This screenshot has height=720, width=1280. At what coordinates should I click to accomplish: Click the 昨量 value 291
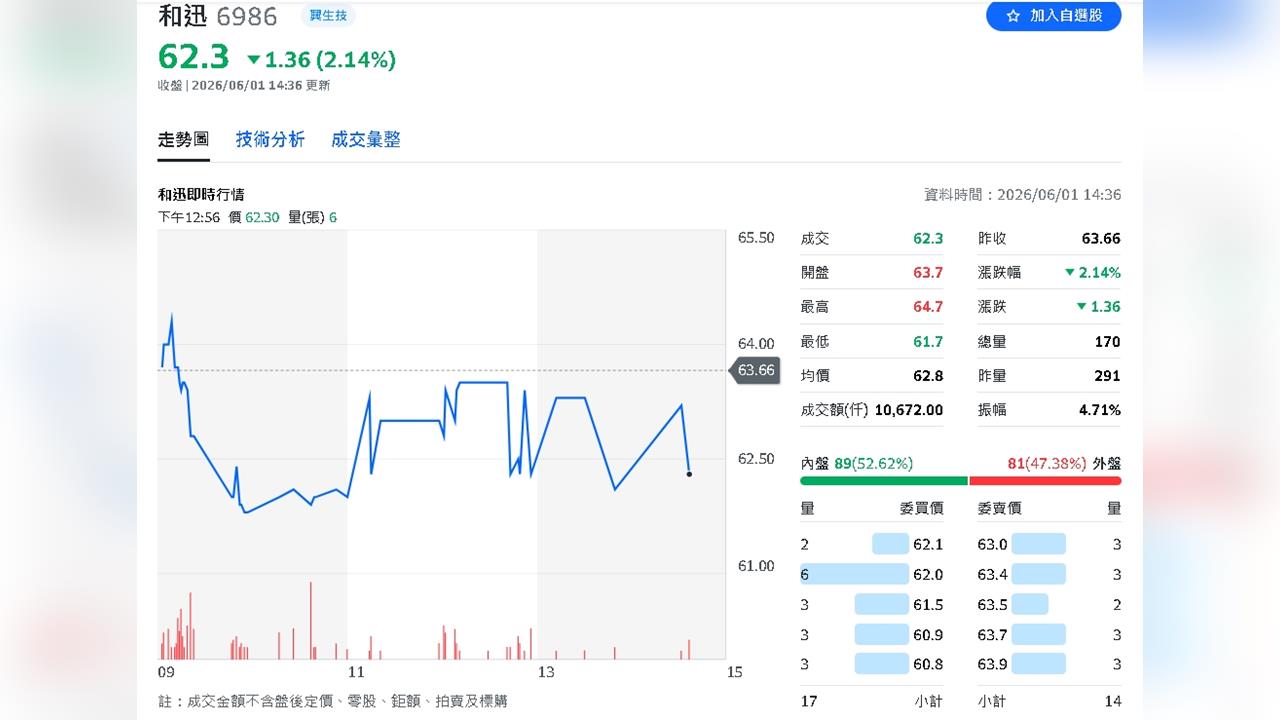[x=1108, y=376]
